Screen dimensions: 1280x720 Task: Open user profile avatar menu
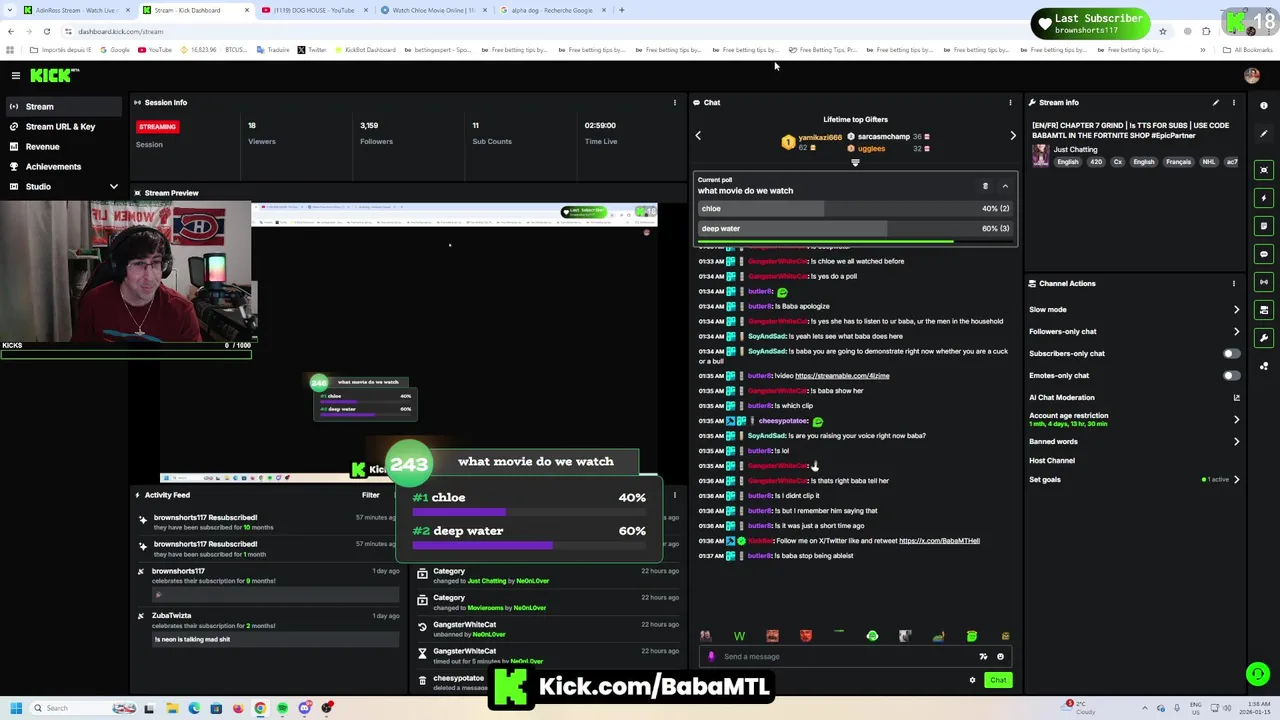1252,75
